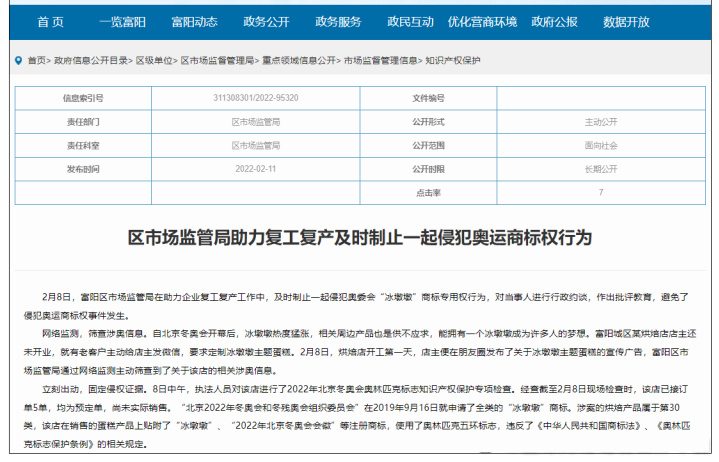
Task: Go to 富阳动态 in the top navigation
Action: click(x=195, y=21)
